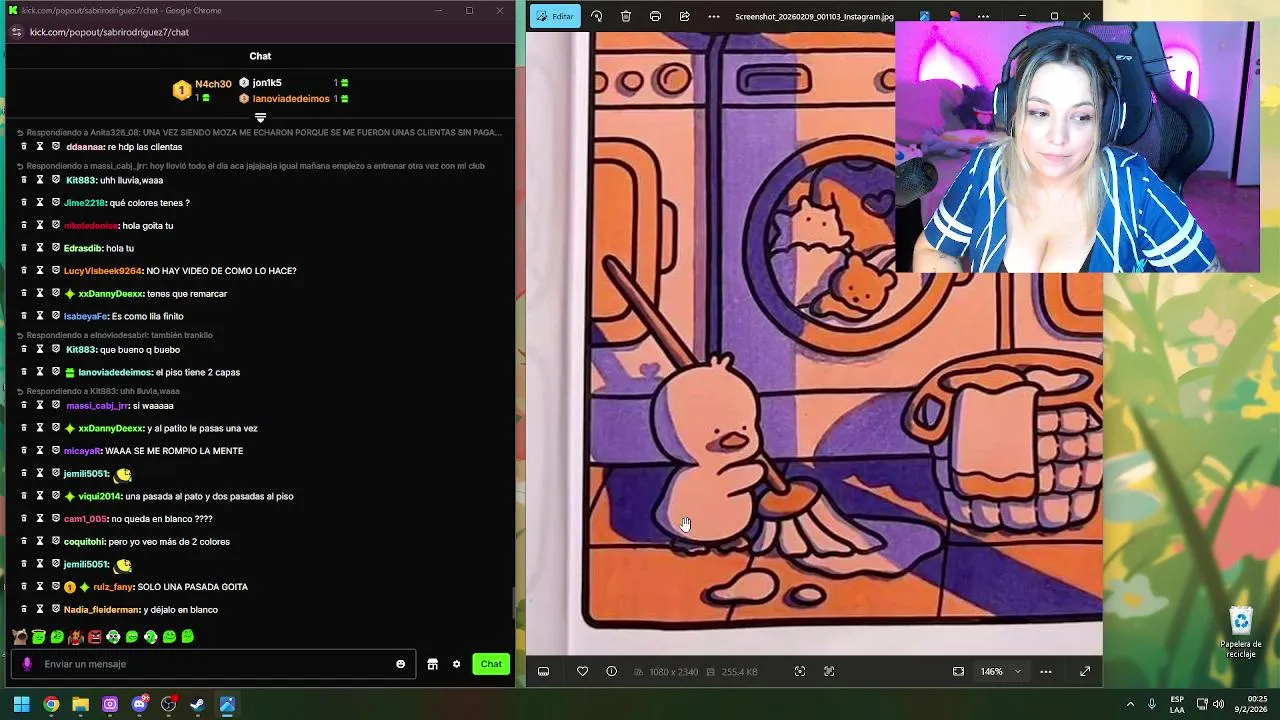Screen dimensions: 1280x720
Task: Open the chat settings gear
Action: pyautogui.click(x=456, y=664)
